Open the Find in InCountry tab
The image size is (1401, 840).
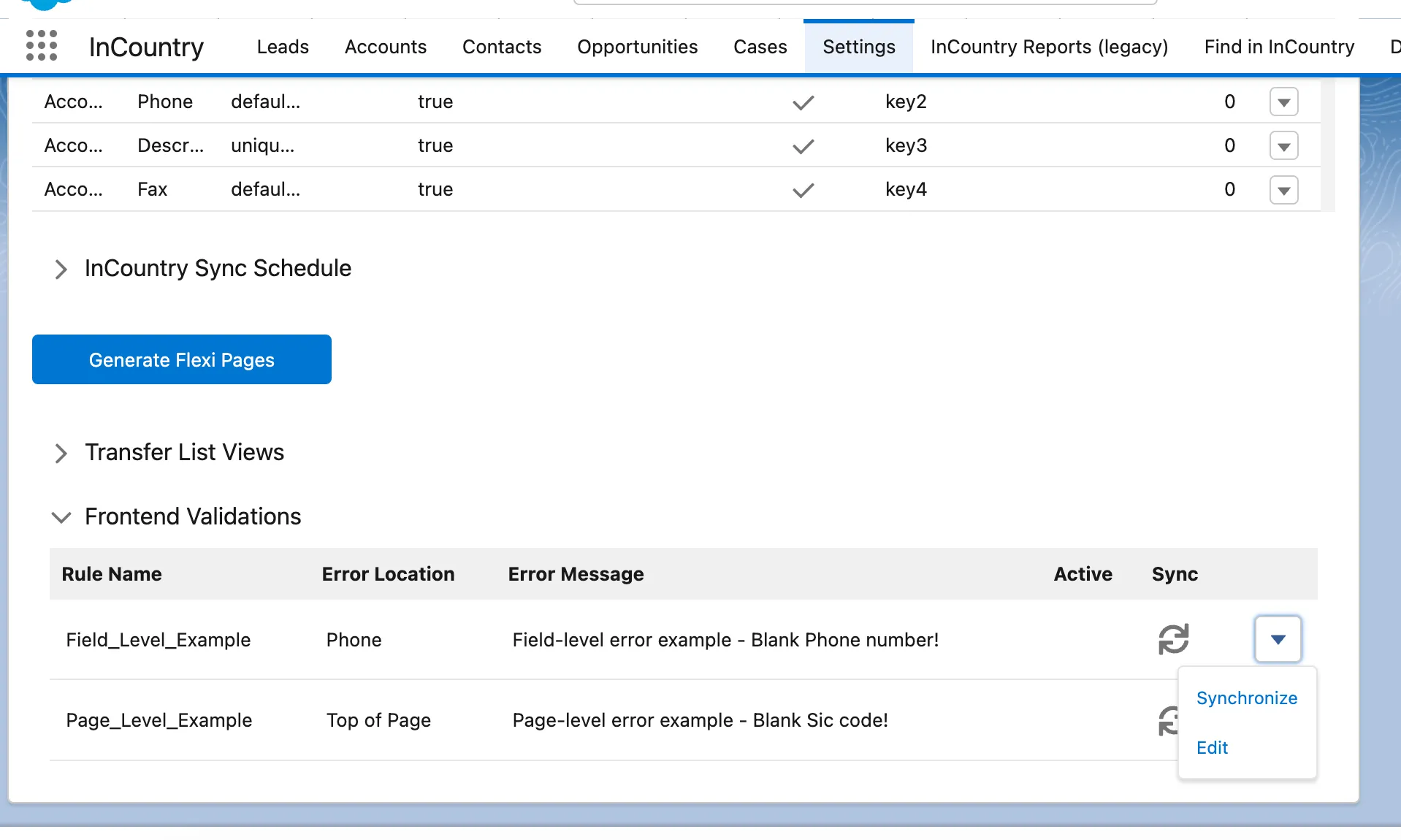[x=1279, y=47]
